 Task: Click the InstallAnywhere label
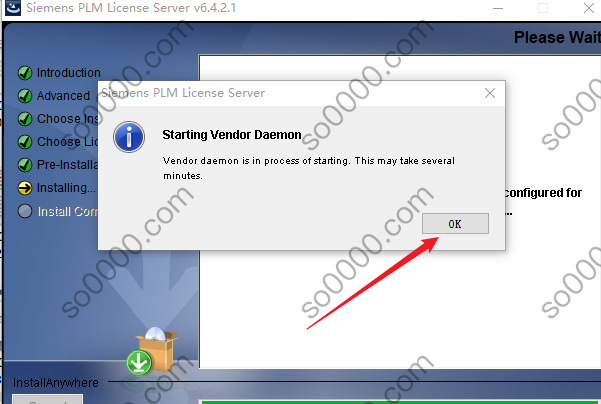click(x=56, y=383)
